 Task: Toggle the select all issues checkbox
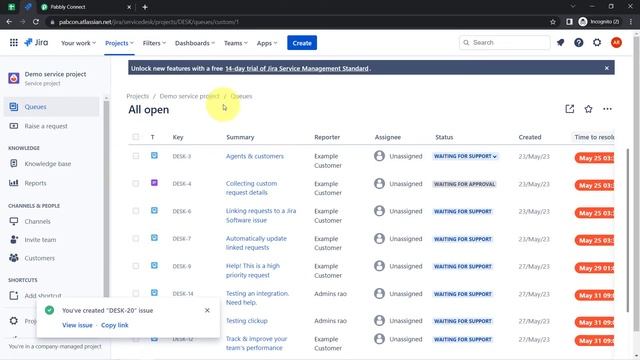click(x=136, y=137)
